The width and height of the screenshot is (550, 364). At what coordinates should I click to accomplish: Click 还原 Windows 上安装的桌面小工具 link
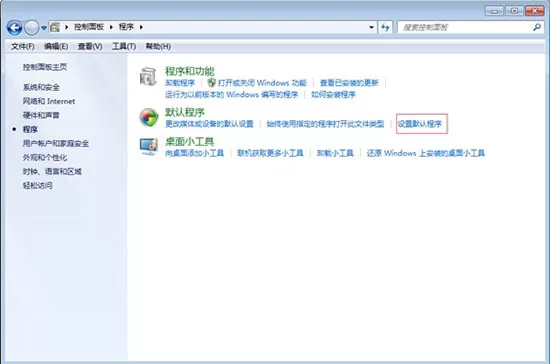click(425, 153)
